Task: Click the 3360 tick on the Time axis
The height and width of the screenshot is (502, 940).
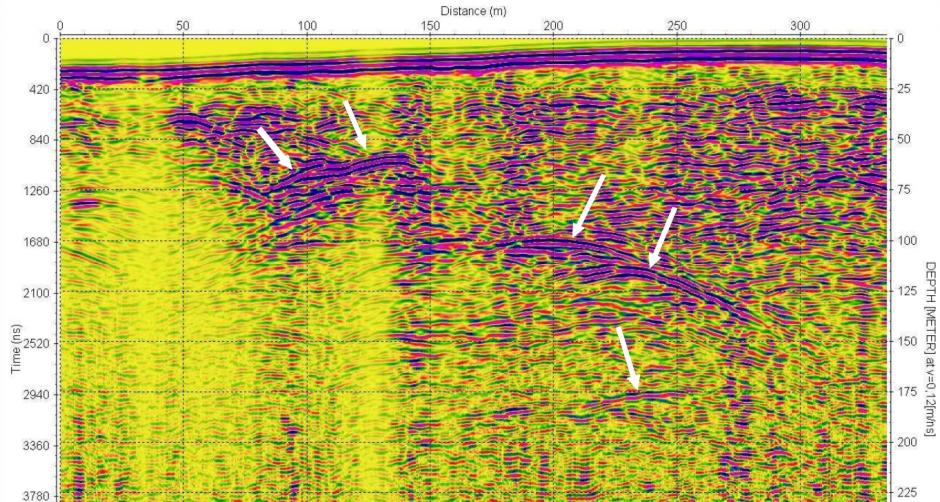Action: [x=38, y=446]
